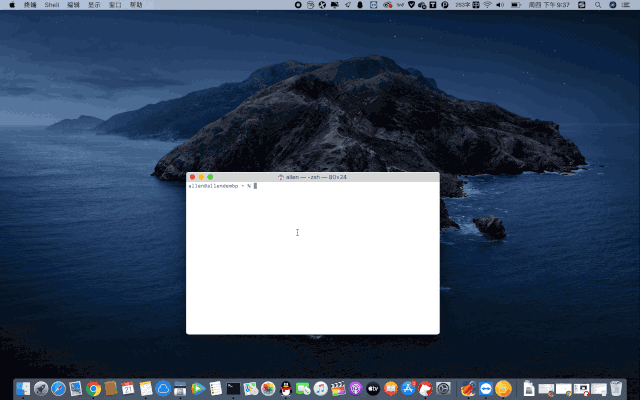Open Podcasts from the Dock
The width and height of the screenshot is (640, 400).
tap(356, 388)
